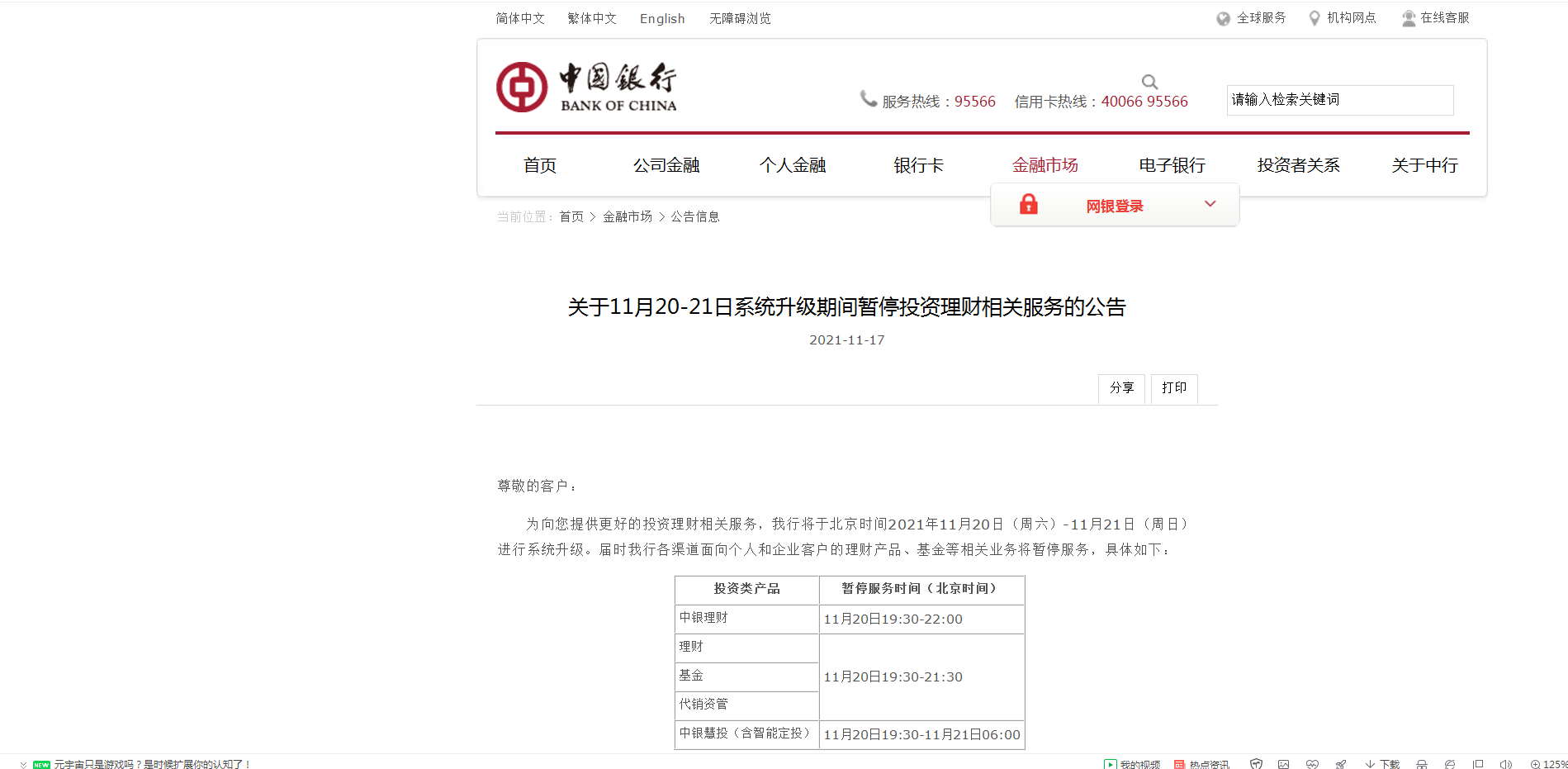Click the date 2021-11-17
The width and height of the screenshot is (1568, 769).
tap(847, 340)
